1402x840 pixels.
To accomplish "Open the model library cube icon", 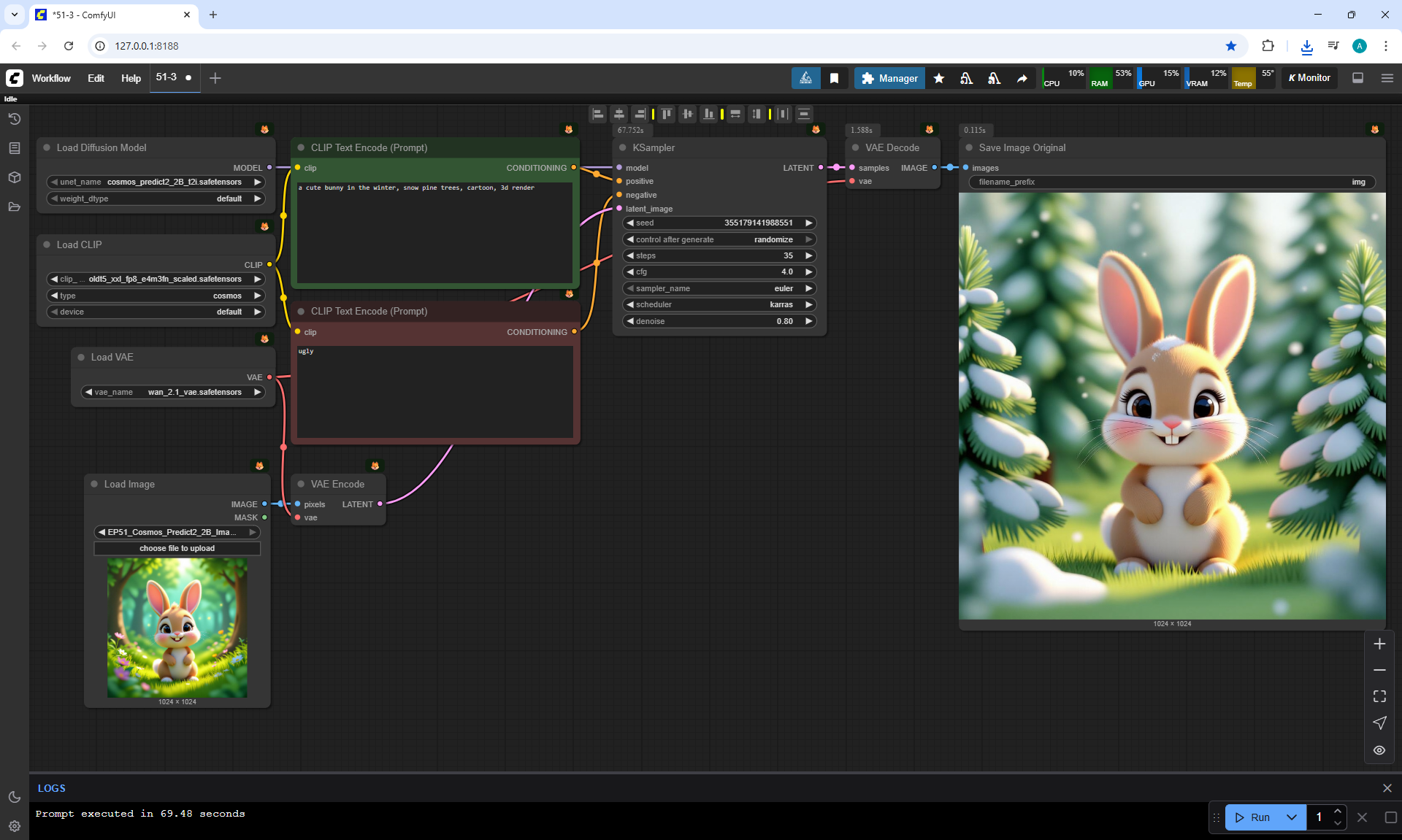I will pyautogui.click(x=15, y=177).
